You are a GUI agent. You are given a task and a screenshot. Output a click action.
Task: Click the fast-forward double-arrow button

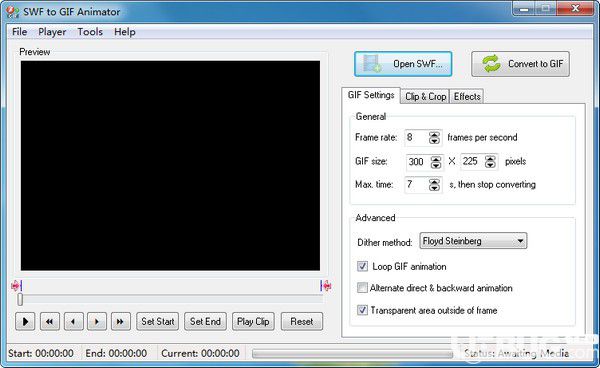coord(121,321)
